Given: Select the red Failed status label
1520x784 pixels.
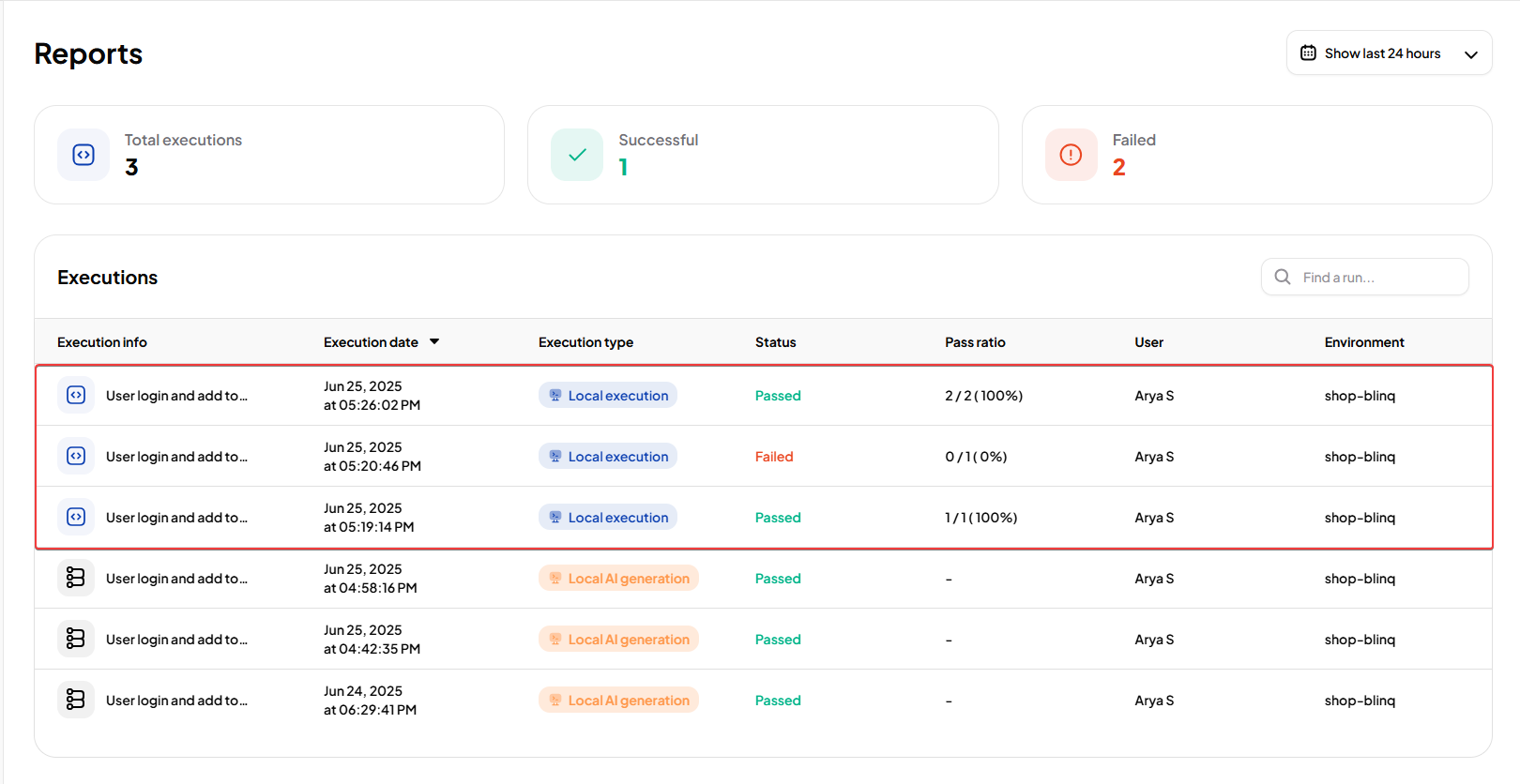Looking at the screenshot, I should pyautogui.click(x=774, y=457).
